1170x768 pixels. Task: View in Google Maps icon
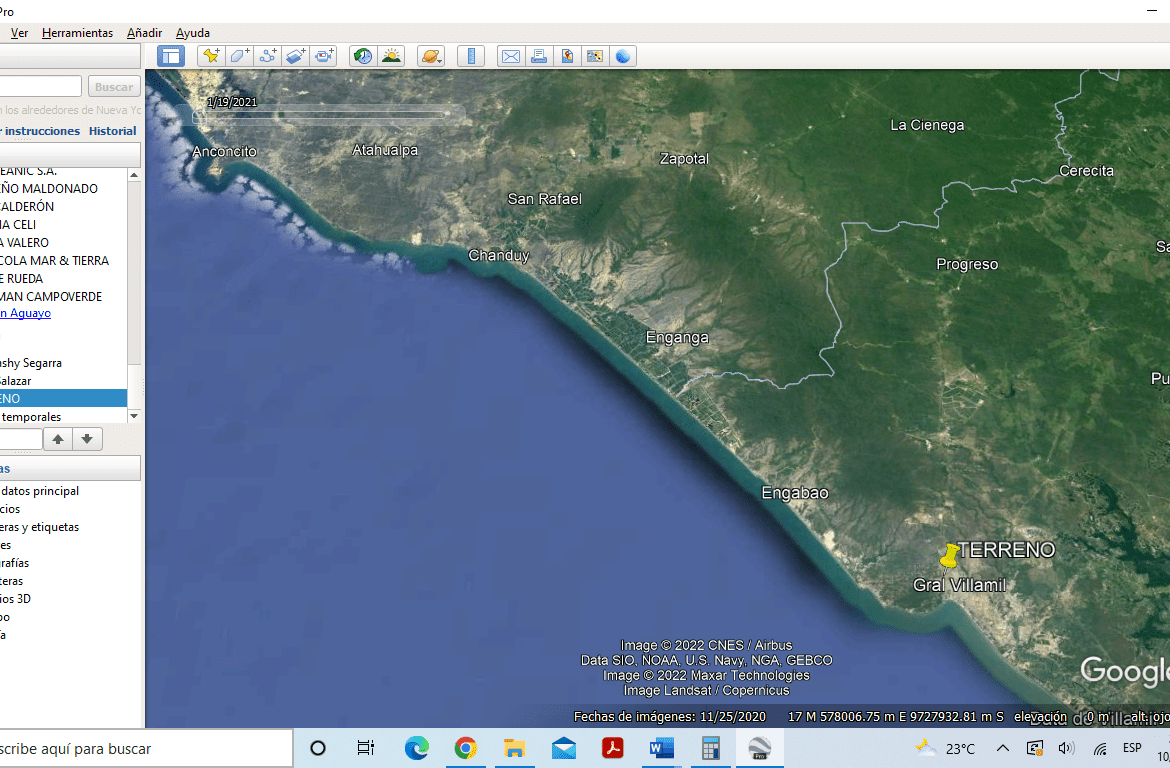tap(595, 56)
